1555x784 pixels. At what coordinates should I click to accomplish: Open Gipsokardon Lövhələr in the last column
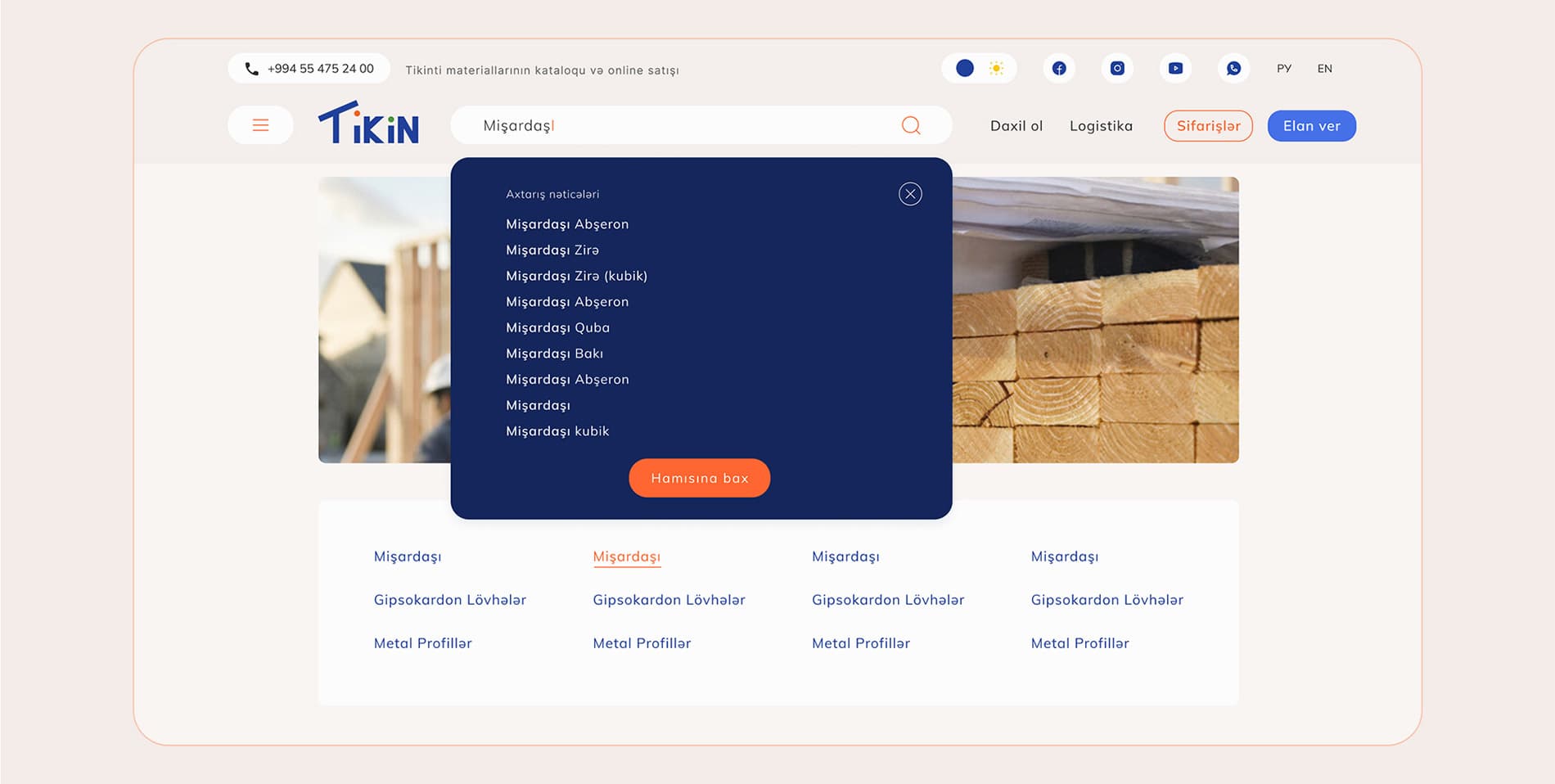[x=1107, y=600]
